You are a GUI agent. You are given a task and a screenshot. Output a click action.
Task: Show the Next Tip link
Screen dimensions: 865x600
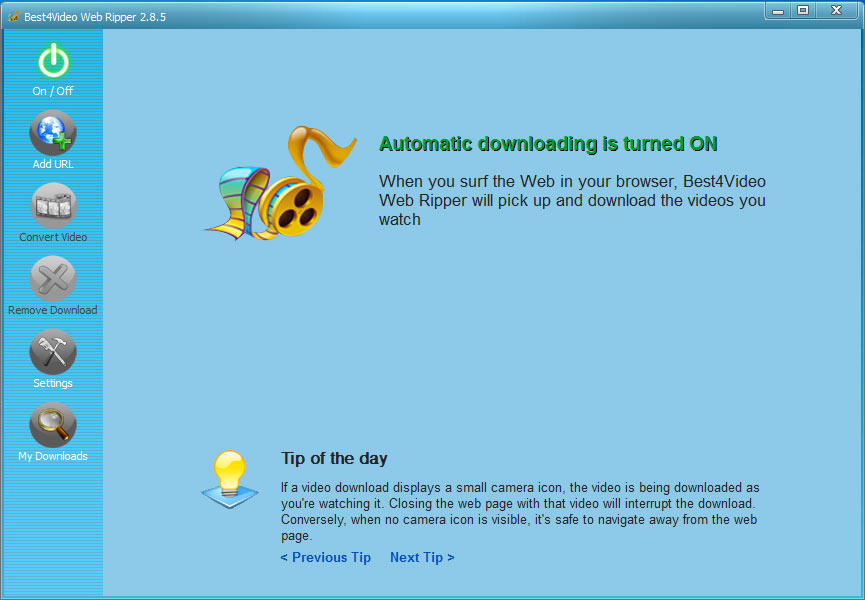pos(422,558)
